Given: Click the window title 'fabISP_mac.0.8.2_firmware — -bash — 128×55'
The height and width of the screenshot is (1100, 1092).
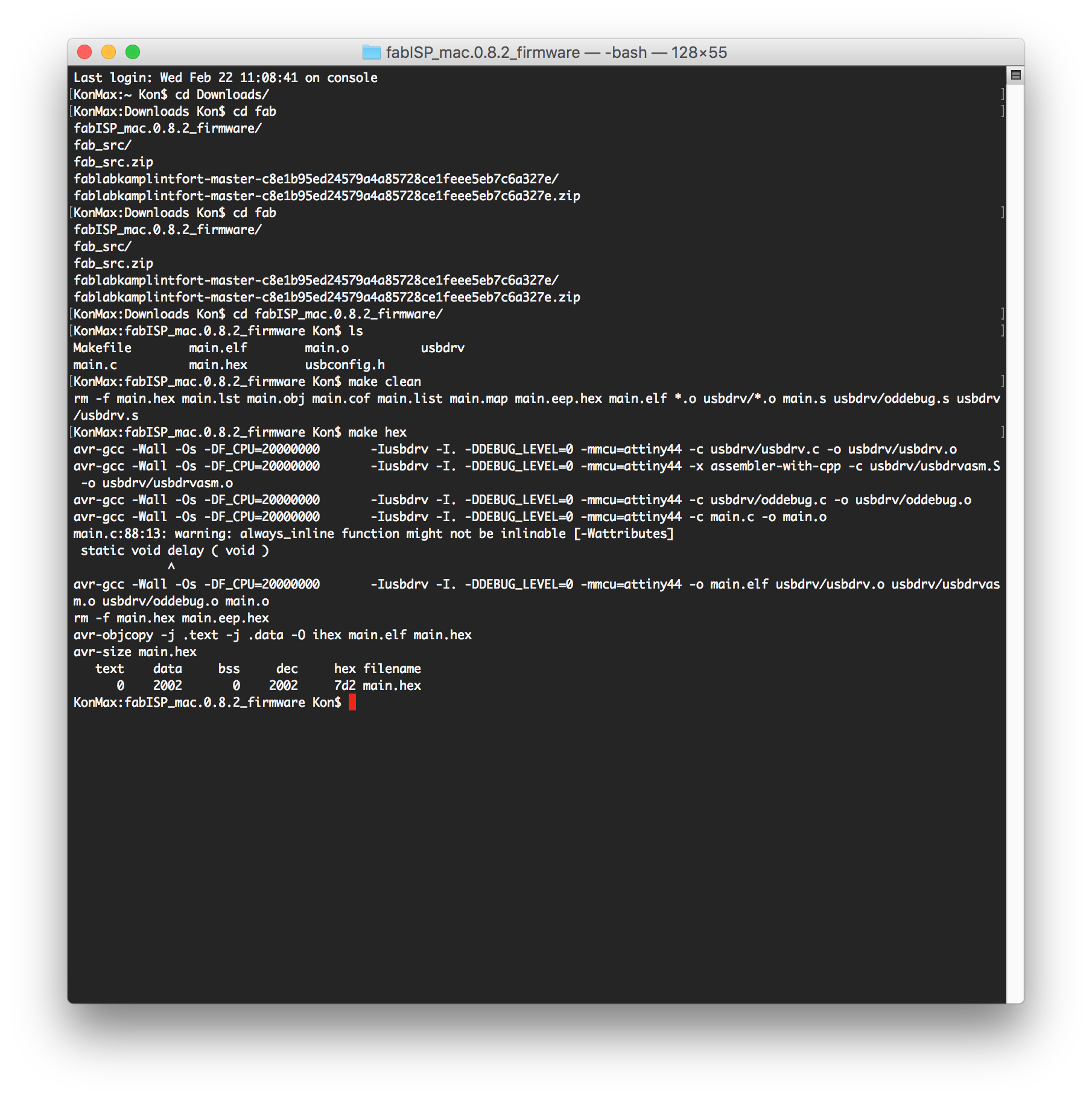Looking at the screenshot, I should point(556,52).
